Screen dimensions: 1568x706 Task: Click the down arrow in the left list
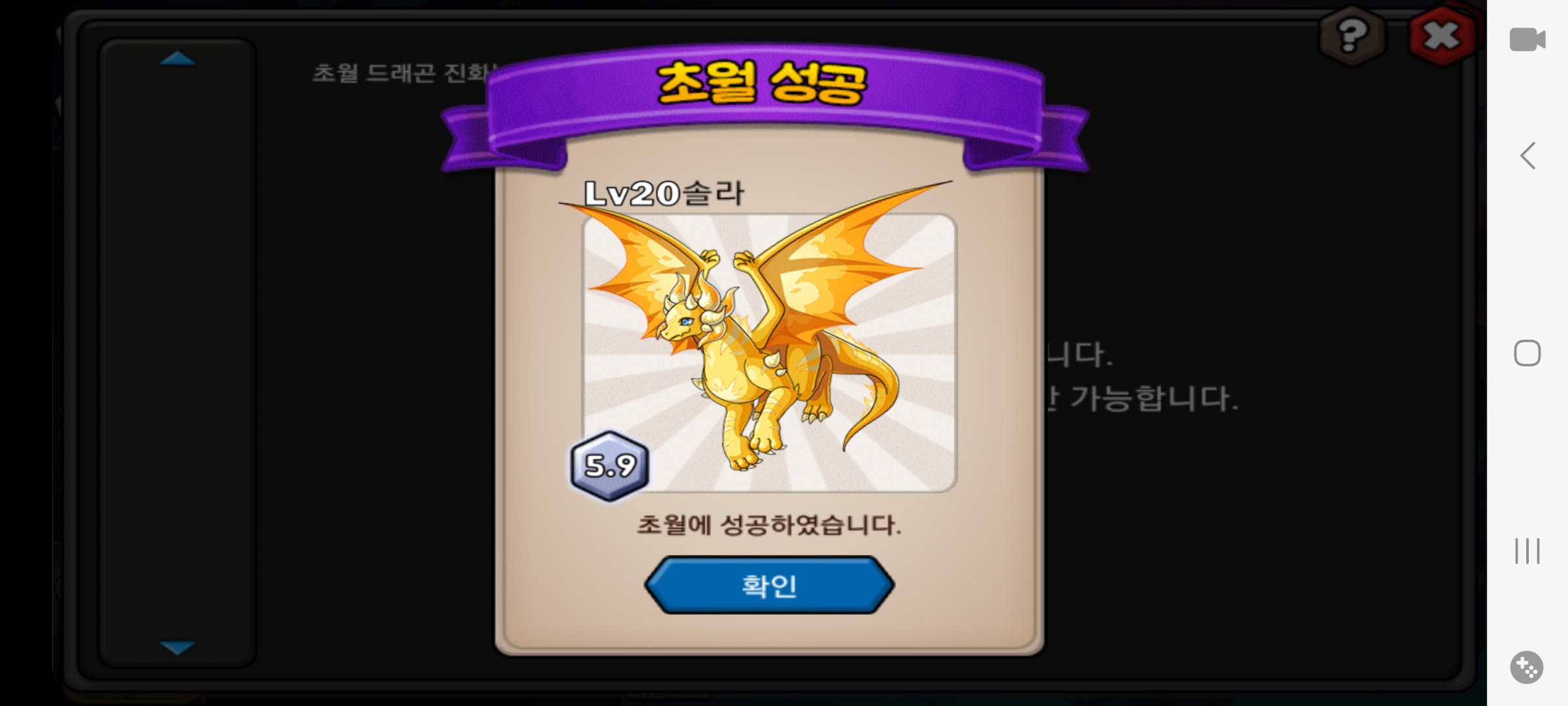coord(177,647)
